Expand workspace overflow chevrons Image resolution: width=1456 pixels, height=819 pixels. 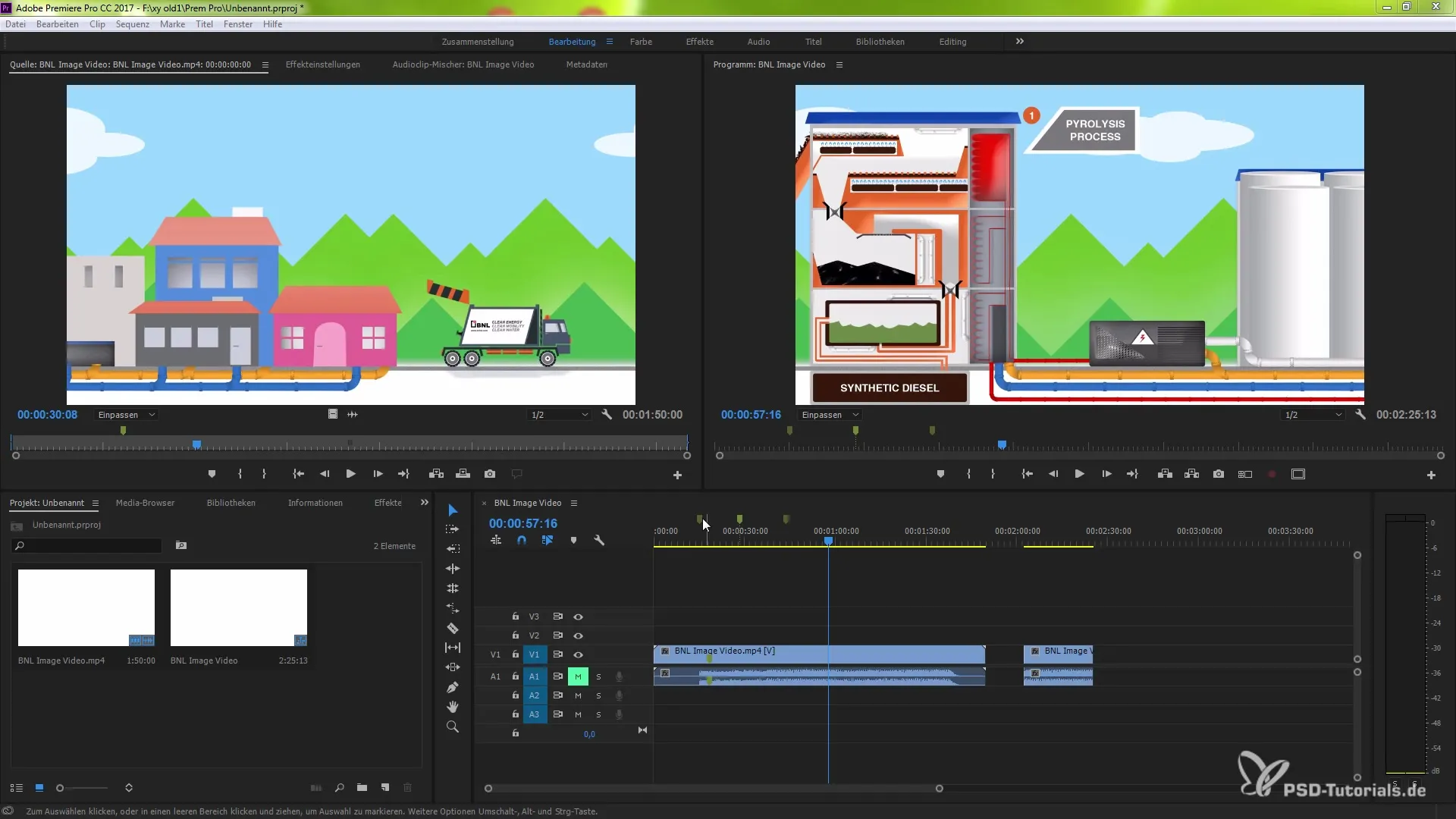click(1020, 41)
